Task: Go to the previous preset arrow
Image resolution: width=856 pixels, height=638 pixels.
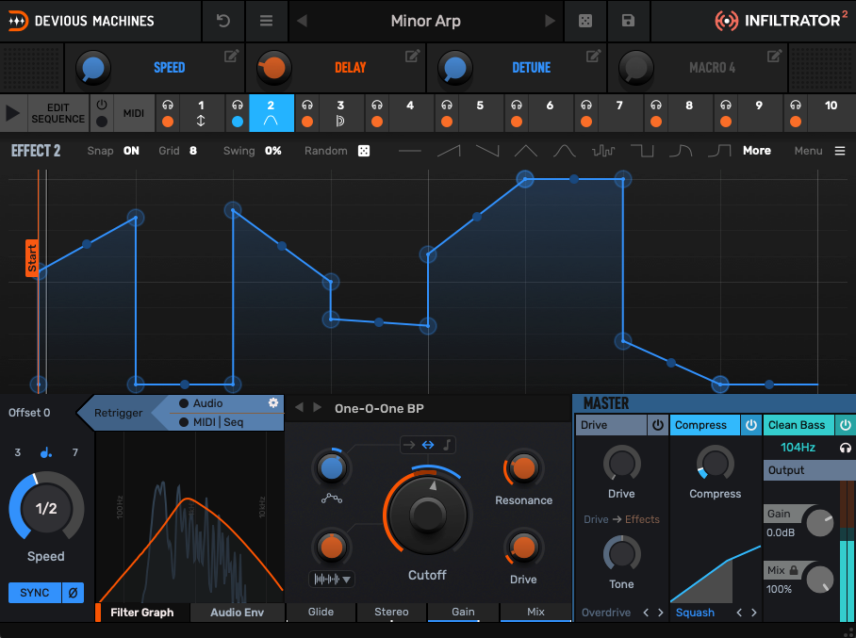Action: point(302,21)
